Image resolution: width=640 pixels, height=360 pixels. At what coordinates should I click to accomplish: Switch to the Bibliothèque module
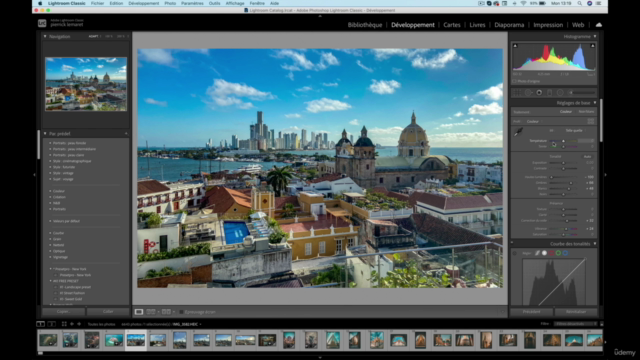click(x=365, y=25)
